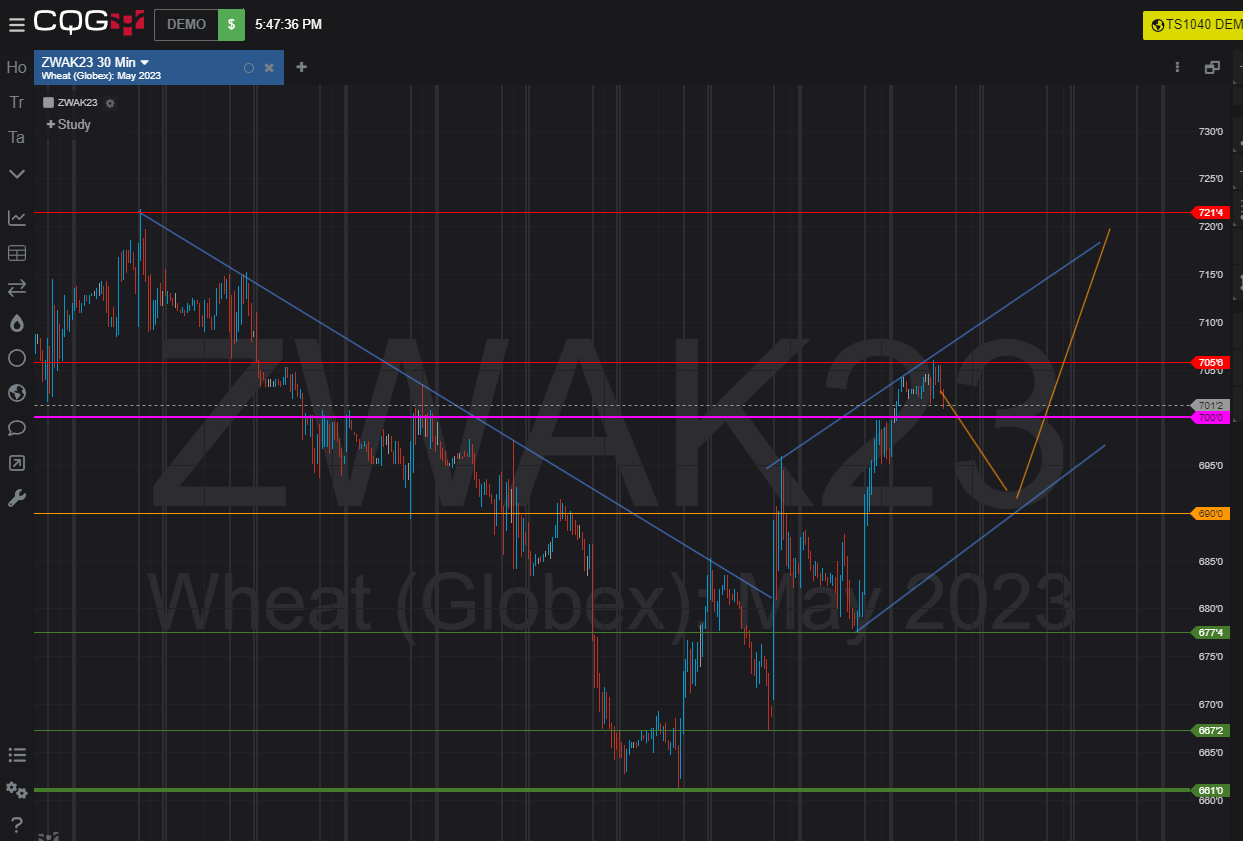Select the orange 690'0 price level label
The height and width of the screenshot is (841, 1243).
pyautogui.click(x=1210, y=514)
